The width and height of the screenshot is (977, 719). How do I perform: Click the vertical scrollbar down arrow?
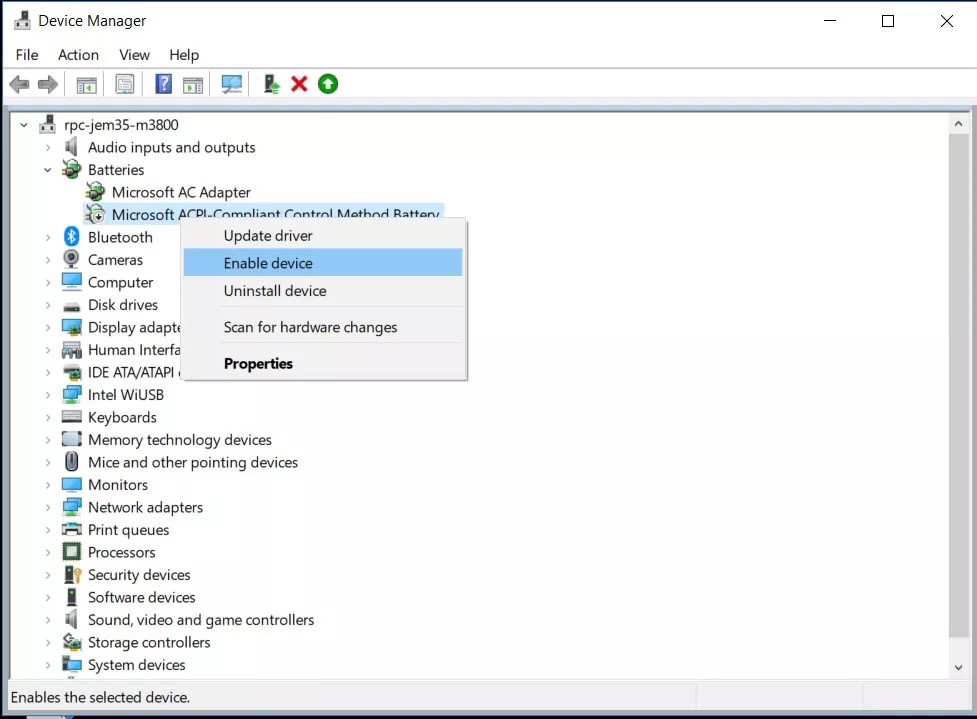coord(959,667)
